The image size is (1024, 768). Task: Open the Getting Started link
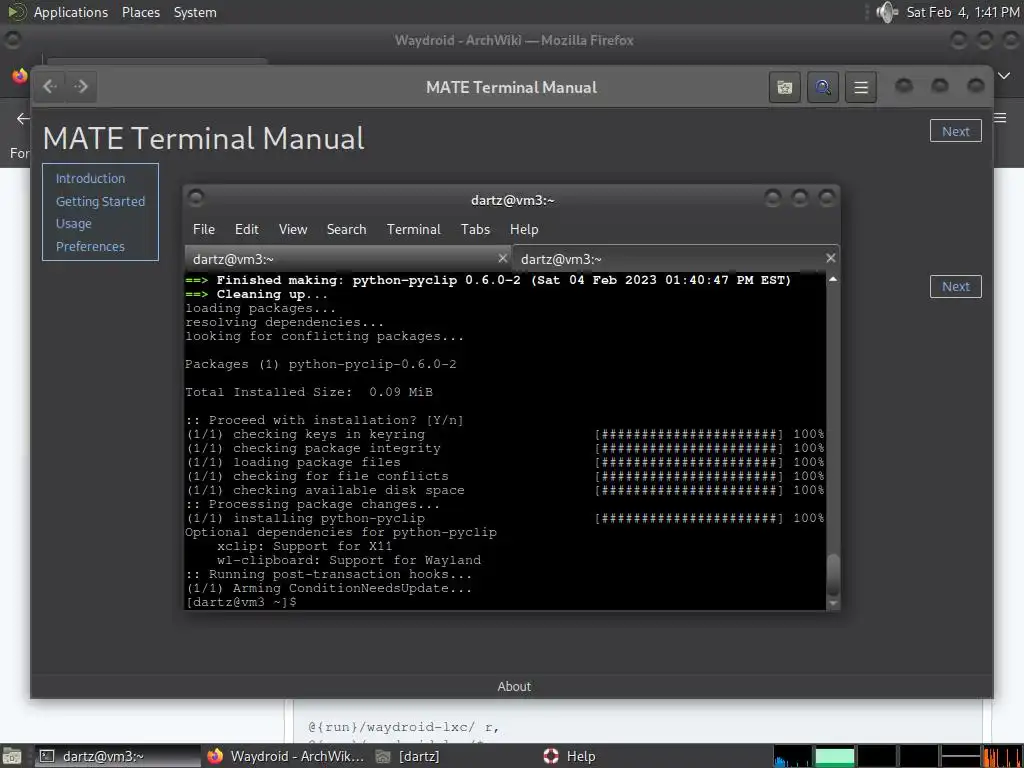[x=100, y=201]
